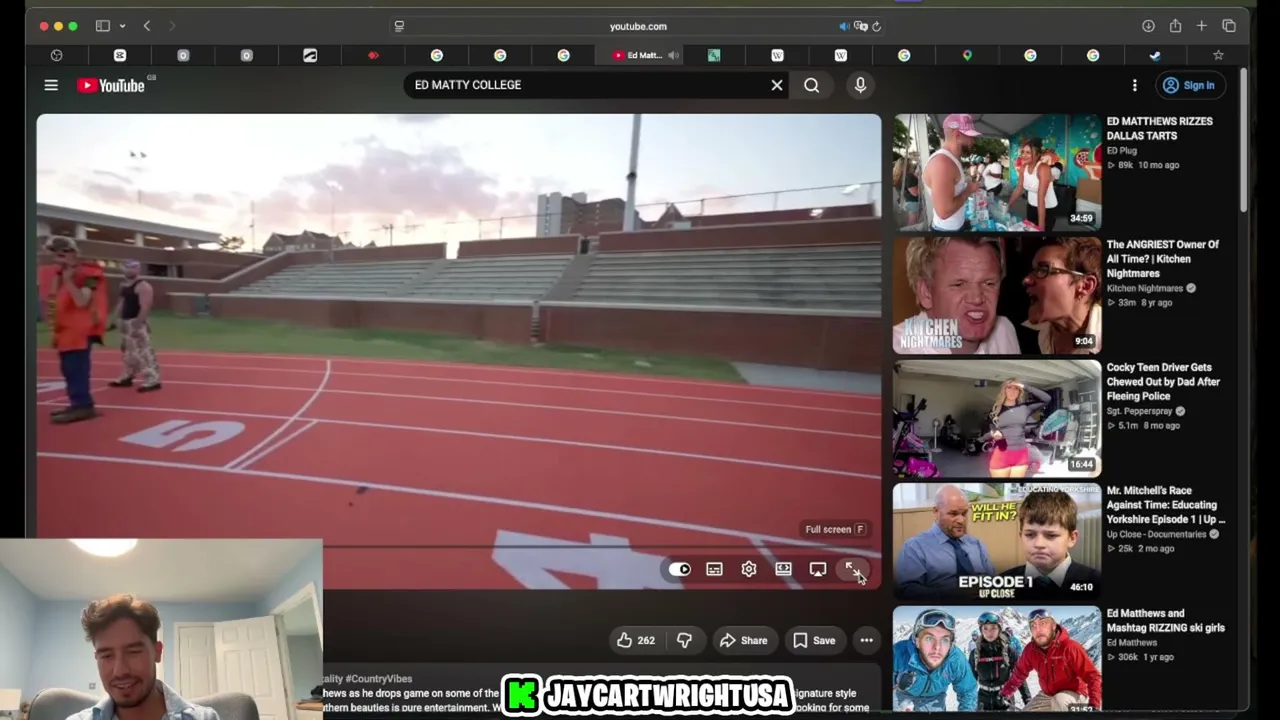The height and width of the screenshot is (720, 1280).
Task: Open the Safari share menu
Action: pyautogui.click(x=1175, y=26)
